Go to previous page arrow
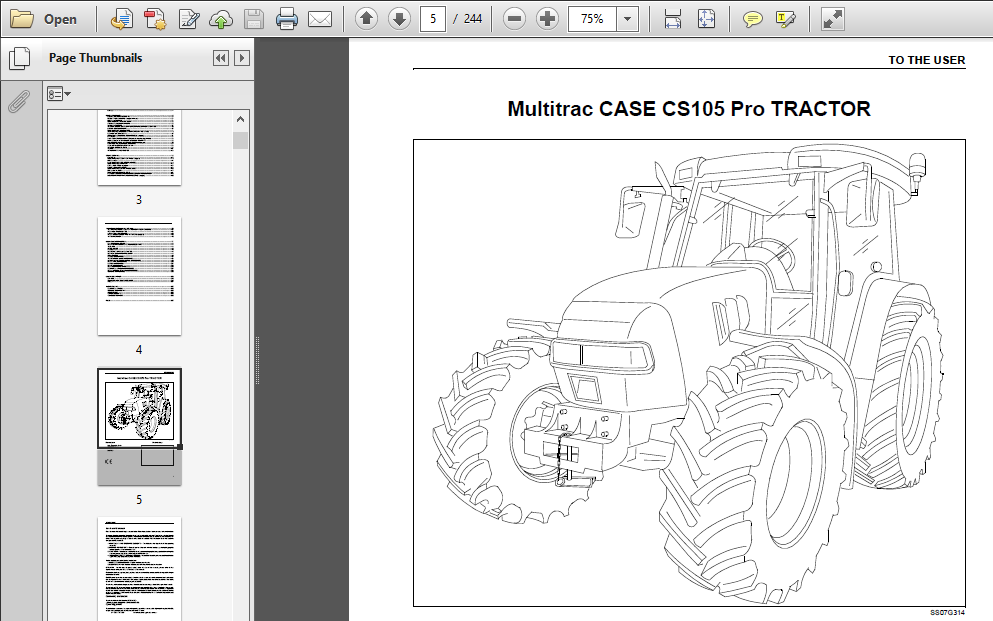Screen dimensions: 993x621 pos(366,19)
